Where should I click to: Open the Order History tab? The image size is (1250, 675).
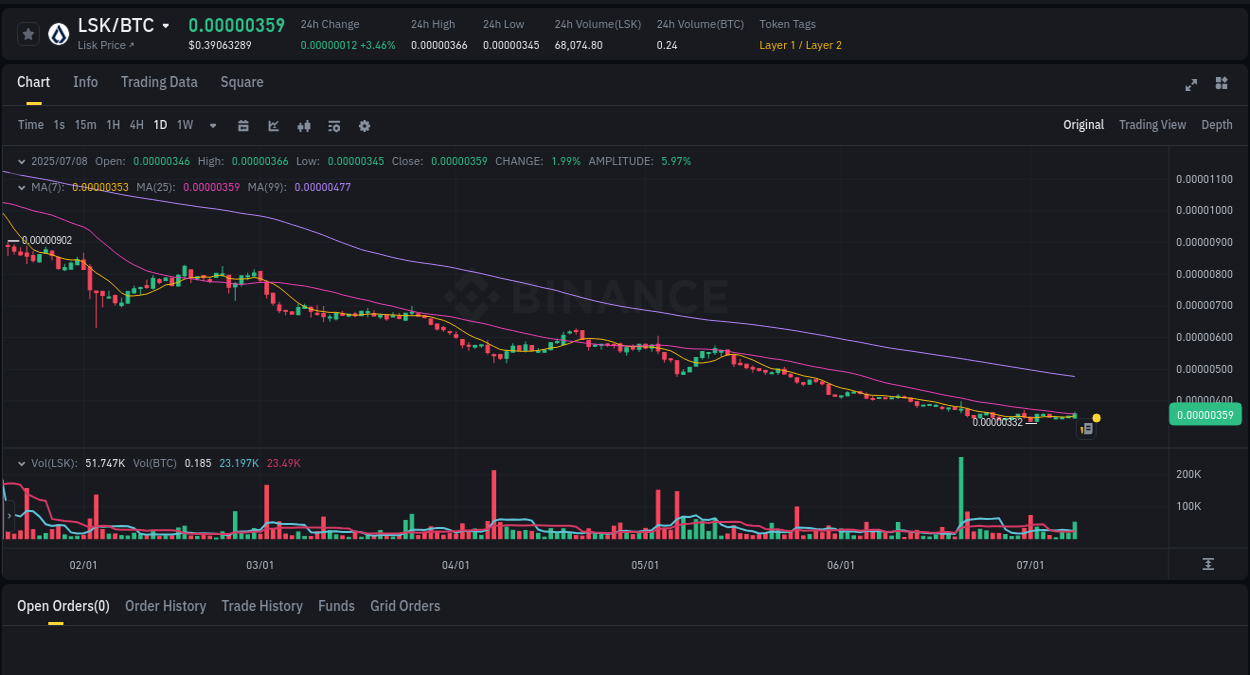point(165,606)
